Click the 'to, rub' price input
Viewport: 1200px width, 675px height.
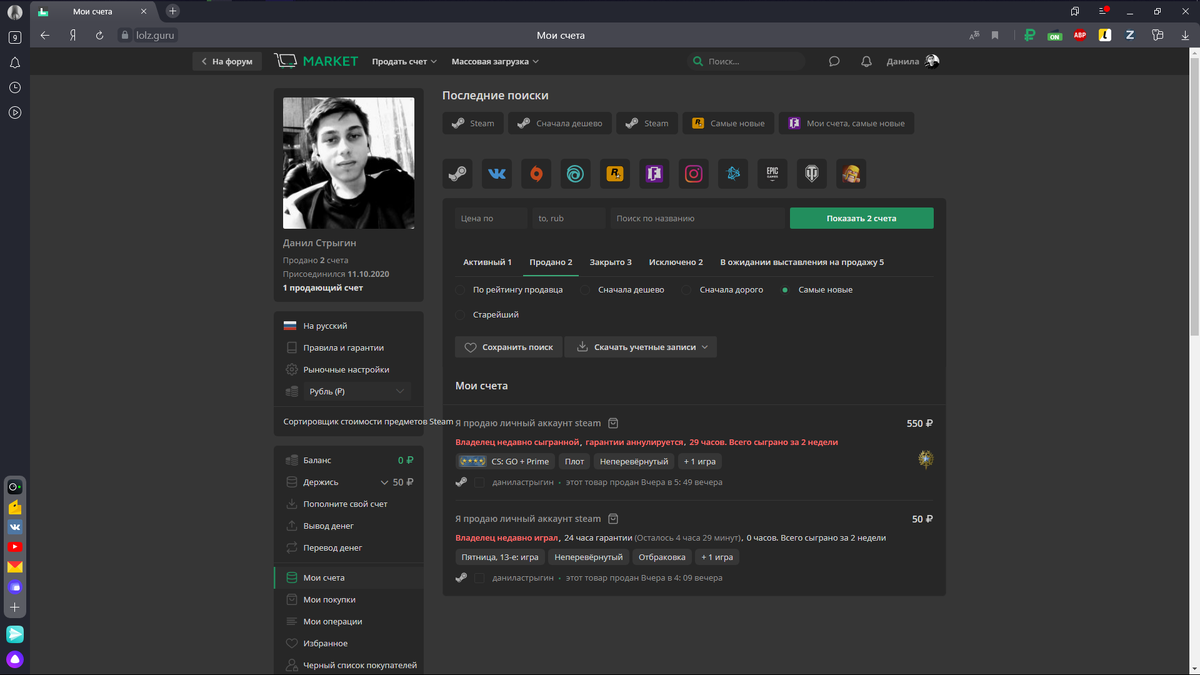click(x=567, y=218)
